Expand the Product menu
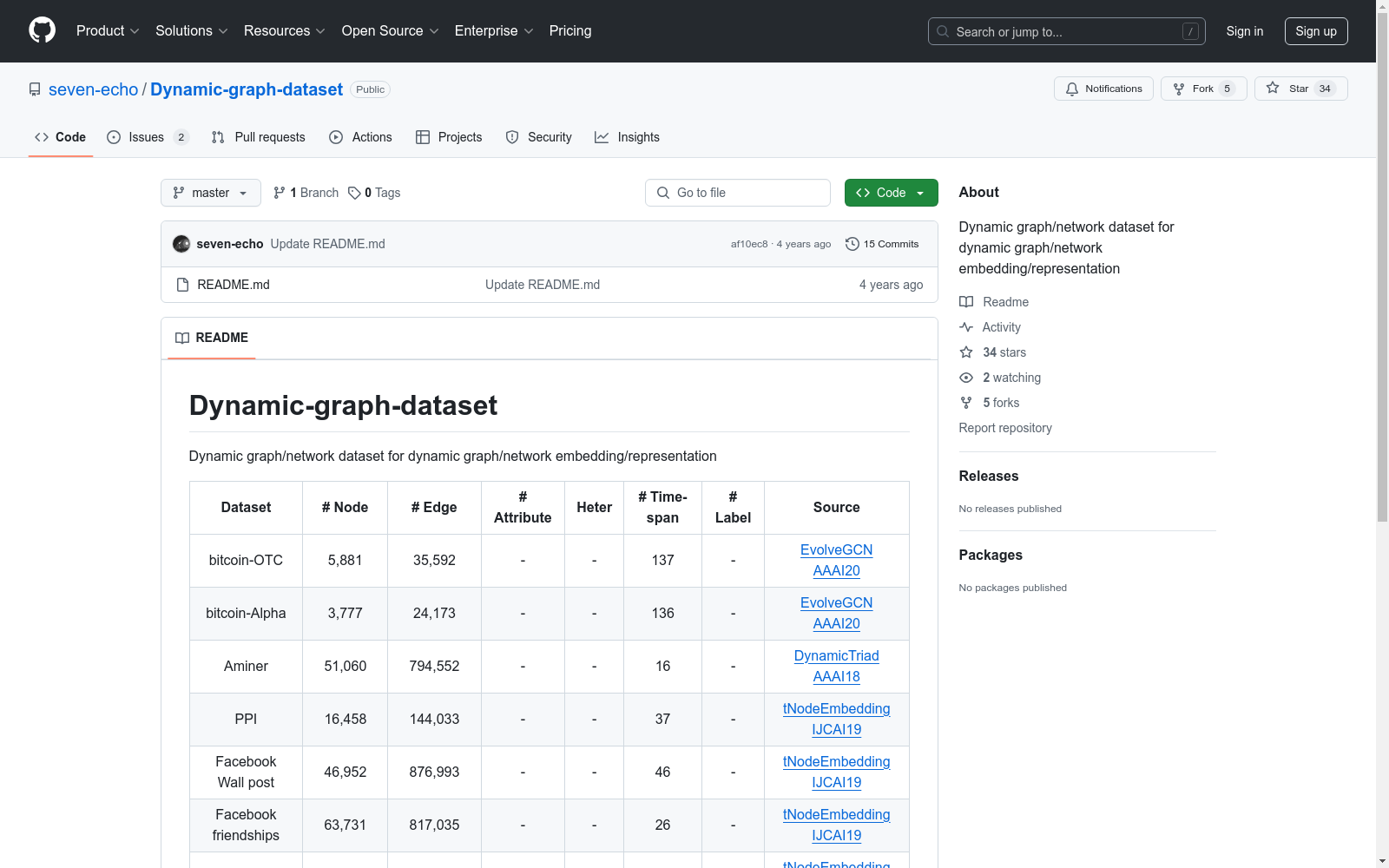This screenshot has width=1389, height=868. [x=108, y=31]
